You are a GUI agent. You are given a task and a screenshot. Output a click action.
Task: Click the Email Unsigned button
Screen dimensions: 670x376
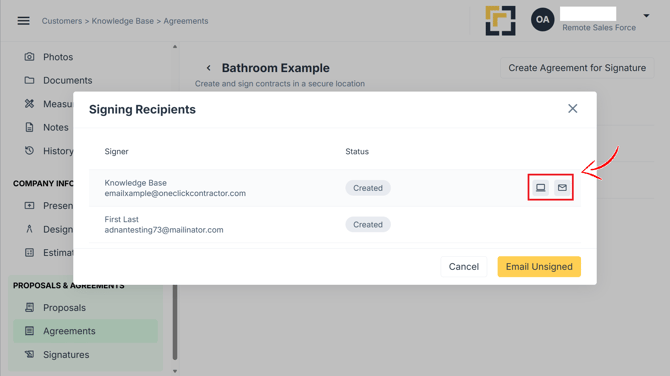tap(539, 267)
